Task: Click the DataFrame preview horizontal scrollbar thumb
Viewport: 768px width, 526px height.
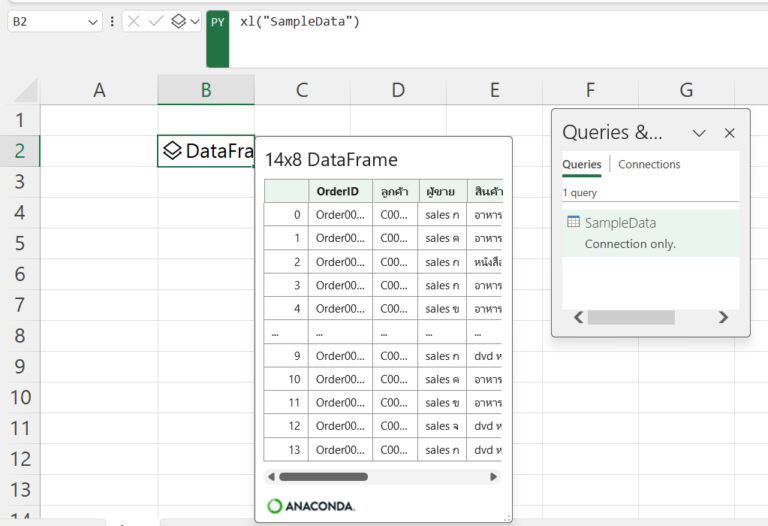Action: (323, 477)
